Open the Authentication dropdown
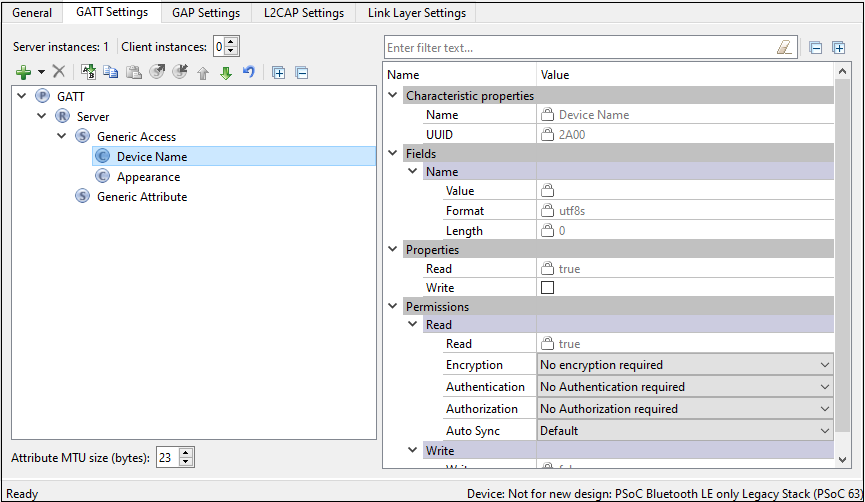 (x=824, y=387)
